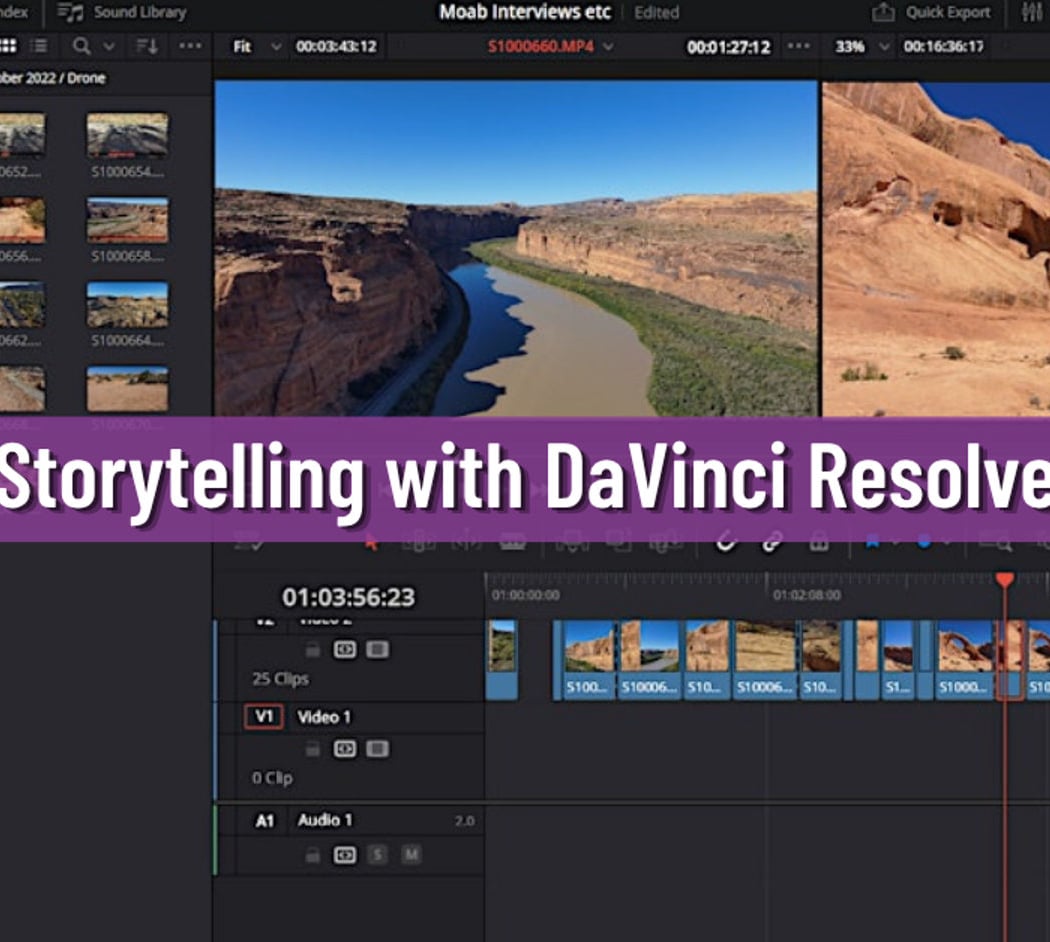Click the source viewer canyon river image
The width and height of the screenshot is (1050, 942).
[516, 248]
